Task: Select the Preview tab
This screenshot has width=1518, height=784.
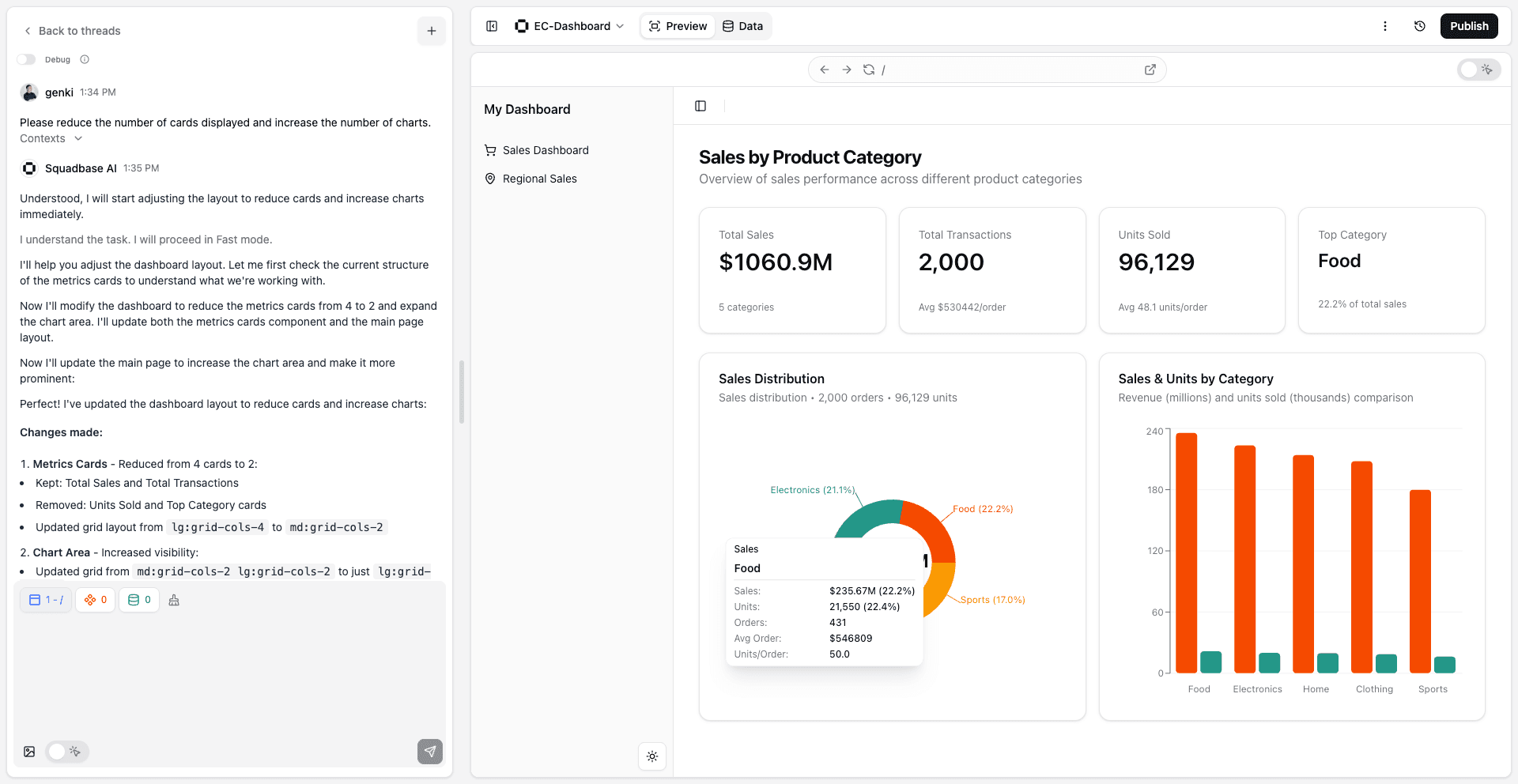Action: 677,25
